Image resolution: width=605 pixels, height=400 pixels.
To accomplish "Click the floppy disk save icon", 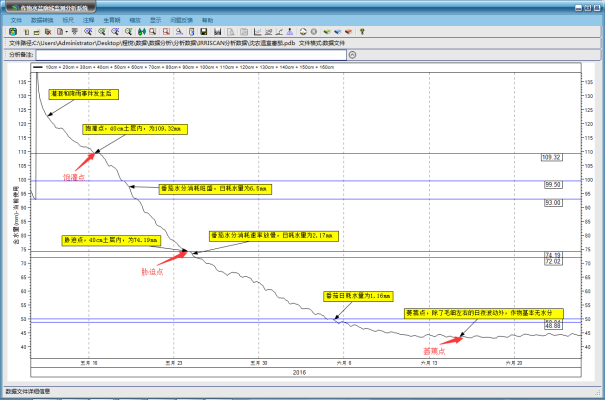I will tap(204, 32).
